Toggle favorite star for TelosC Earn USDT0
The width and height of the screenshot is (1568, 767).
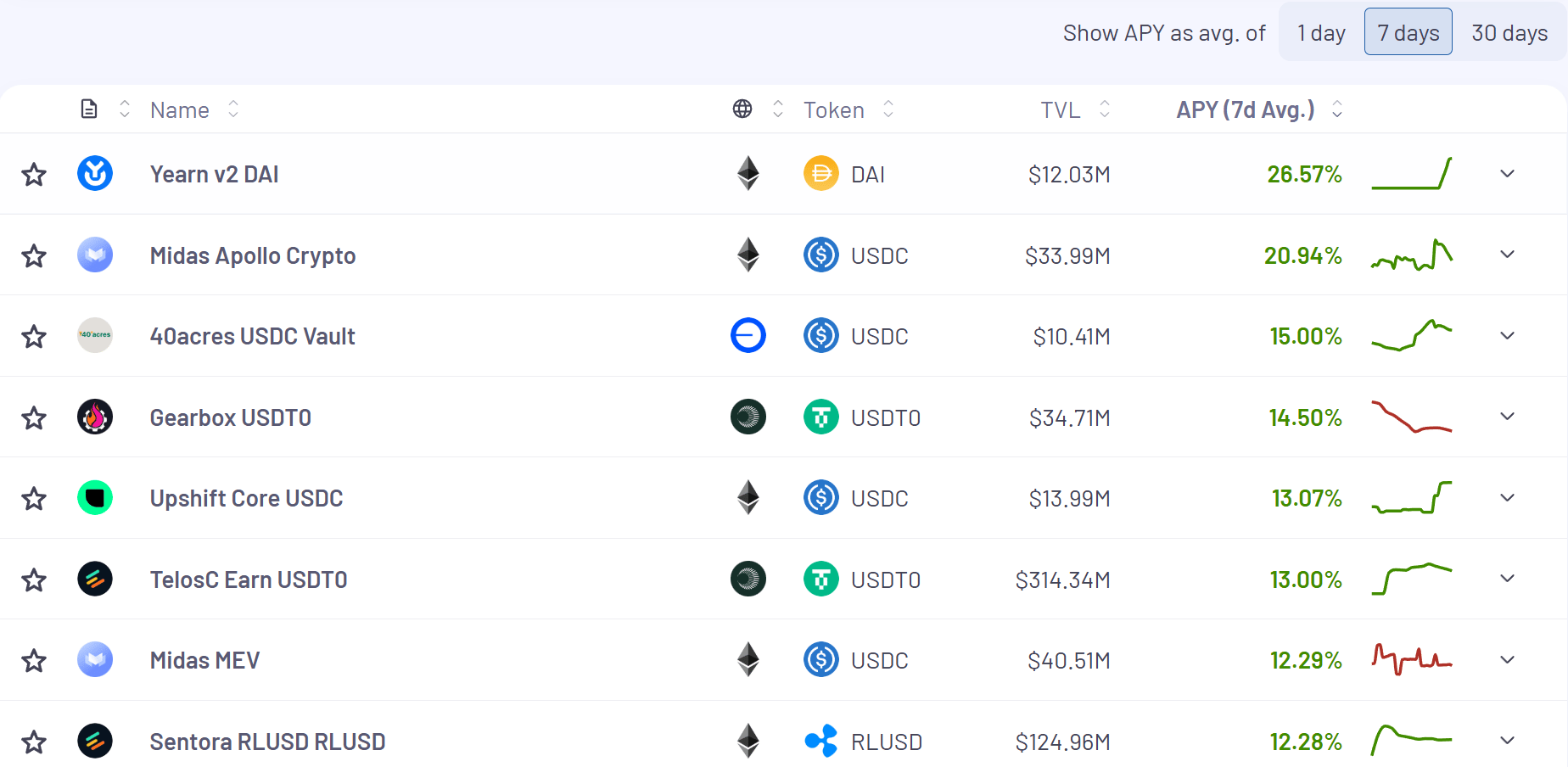[34, 580]
